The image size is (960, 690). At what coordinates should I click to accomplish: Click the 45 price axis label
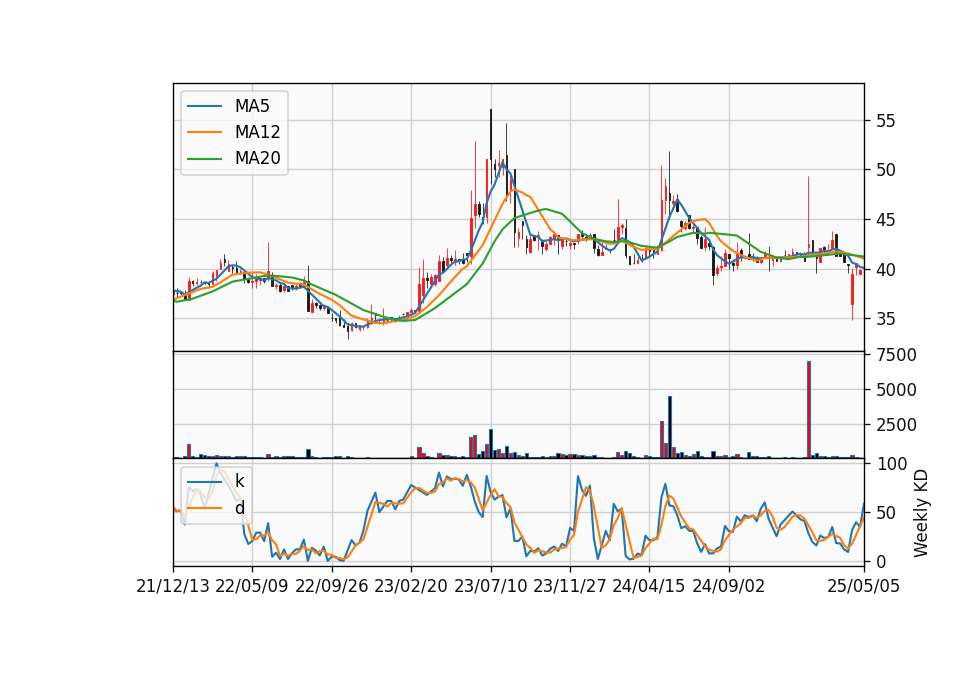click(x=885, y=220)
